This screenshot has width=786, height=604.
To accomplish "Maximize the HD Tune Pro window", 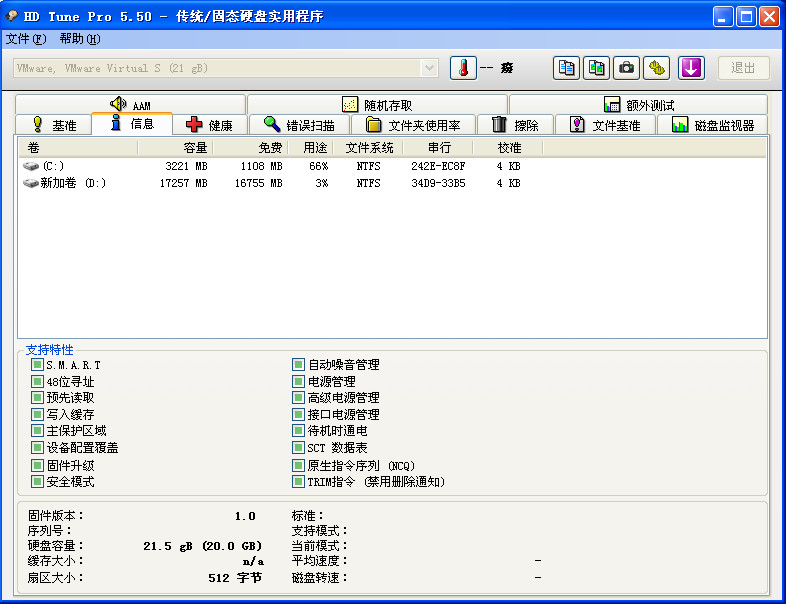I will click(x=746, y=17).
